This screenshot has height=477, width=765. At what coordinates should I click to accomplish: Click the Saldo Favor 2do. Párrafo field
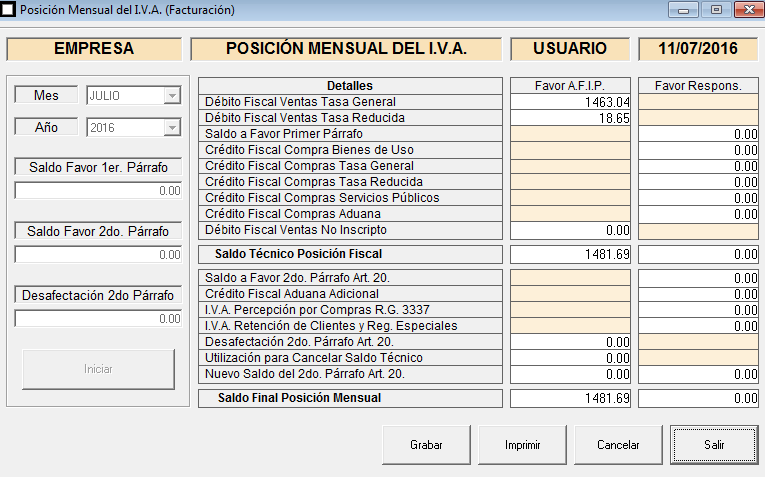point(98,254)
